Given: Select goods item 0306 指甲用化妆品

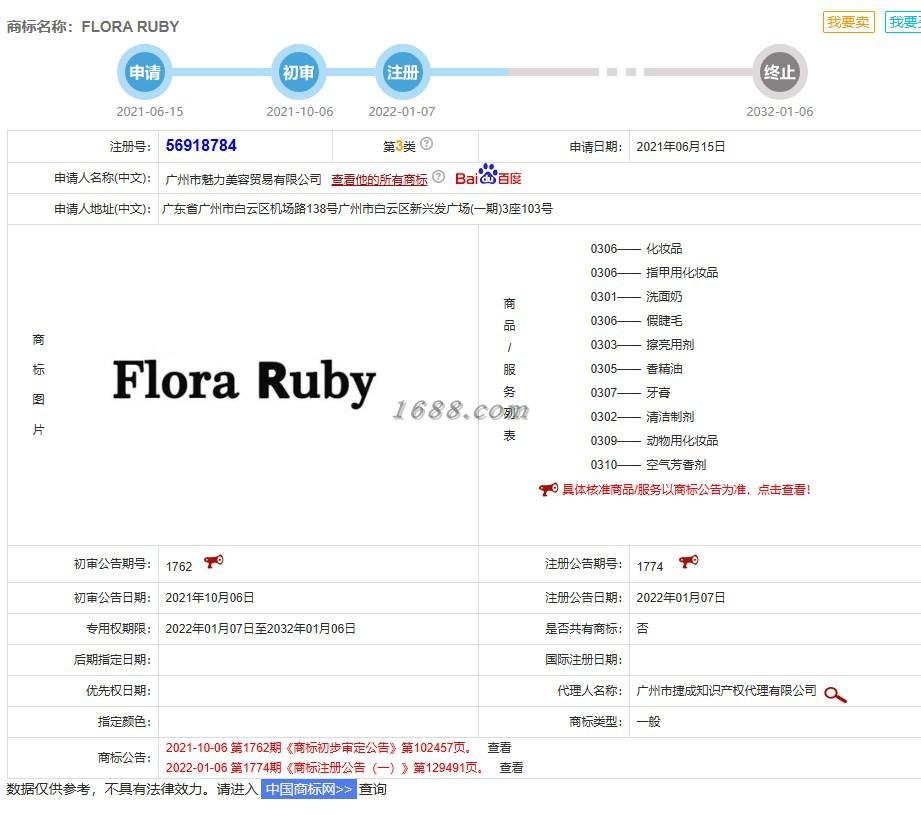Looking at the screenshot, I should tap(654, 273).
